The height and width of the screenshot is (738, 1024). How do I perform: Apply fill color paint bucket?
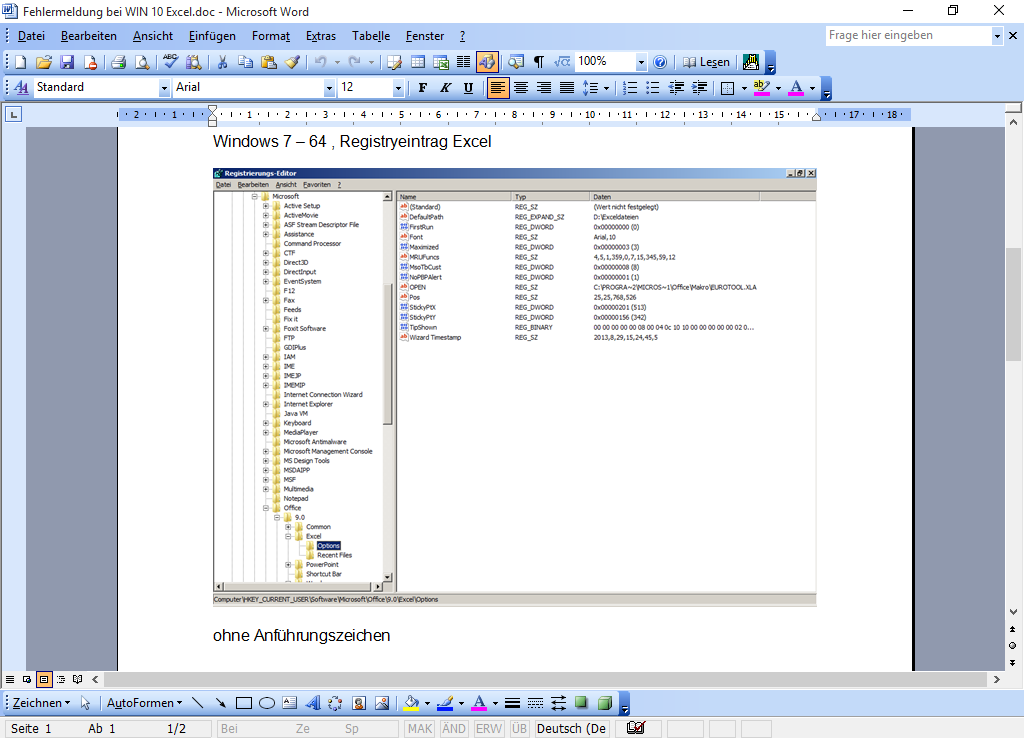[x=411, y=703]
